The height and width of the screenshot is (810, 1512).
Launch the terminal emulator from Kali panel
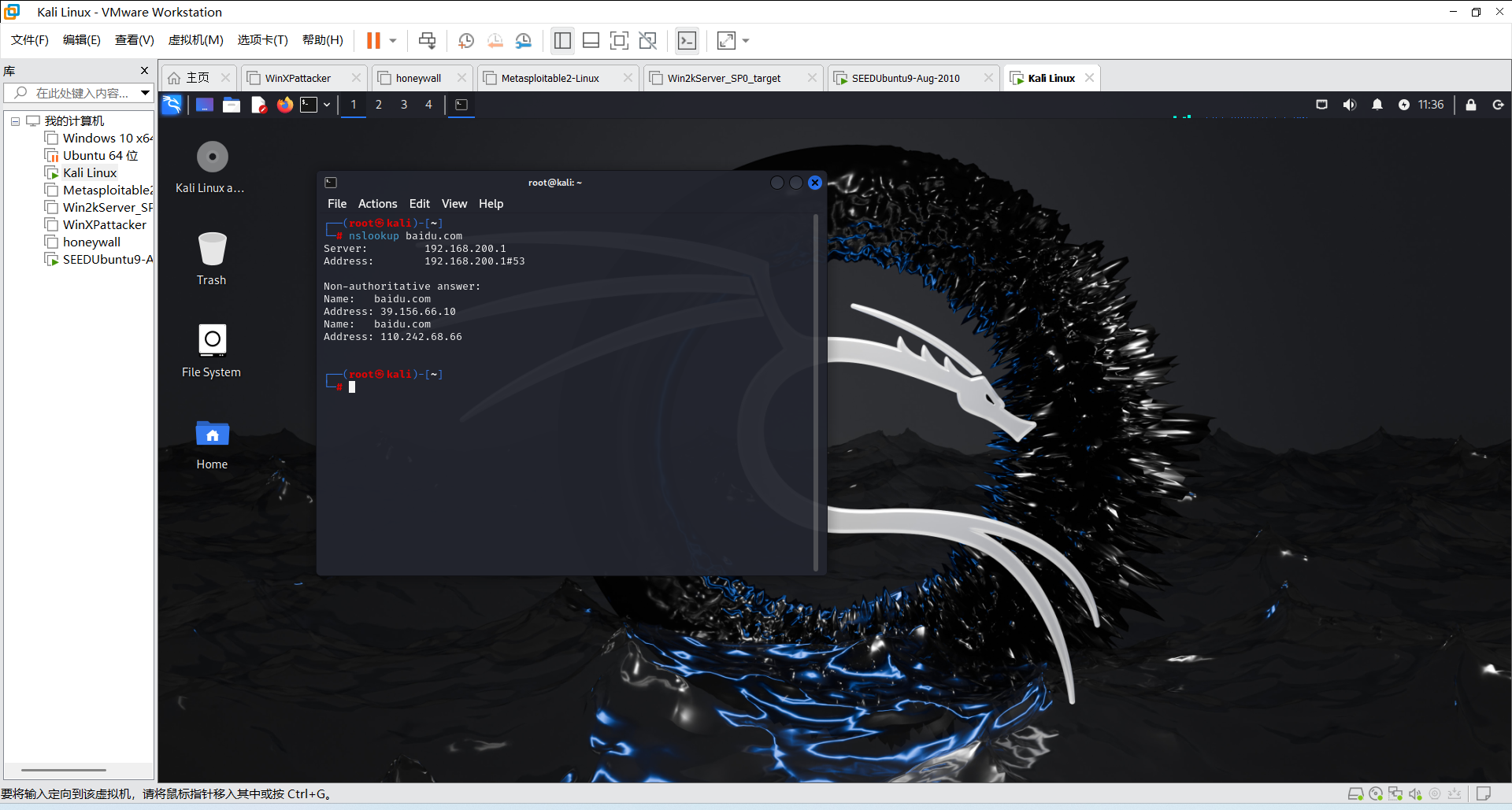309,105
